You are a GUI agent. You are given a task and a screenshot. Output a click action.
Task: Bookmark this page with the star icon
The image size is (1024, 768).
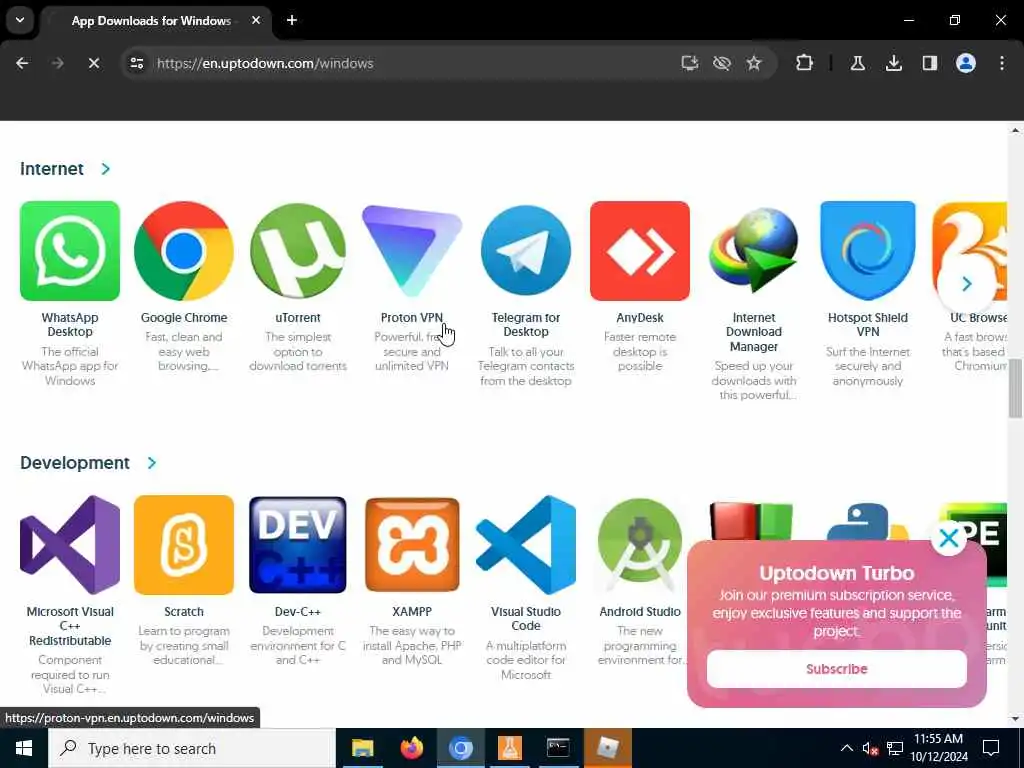(754, 63)
